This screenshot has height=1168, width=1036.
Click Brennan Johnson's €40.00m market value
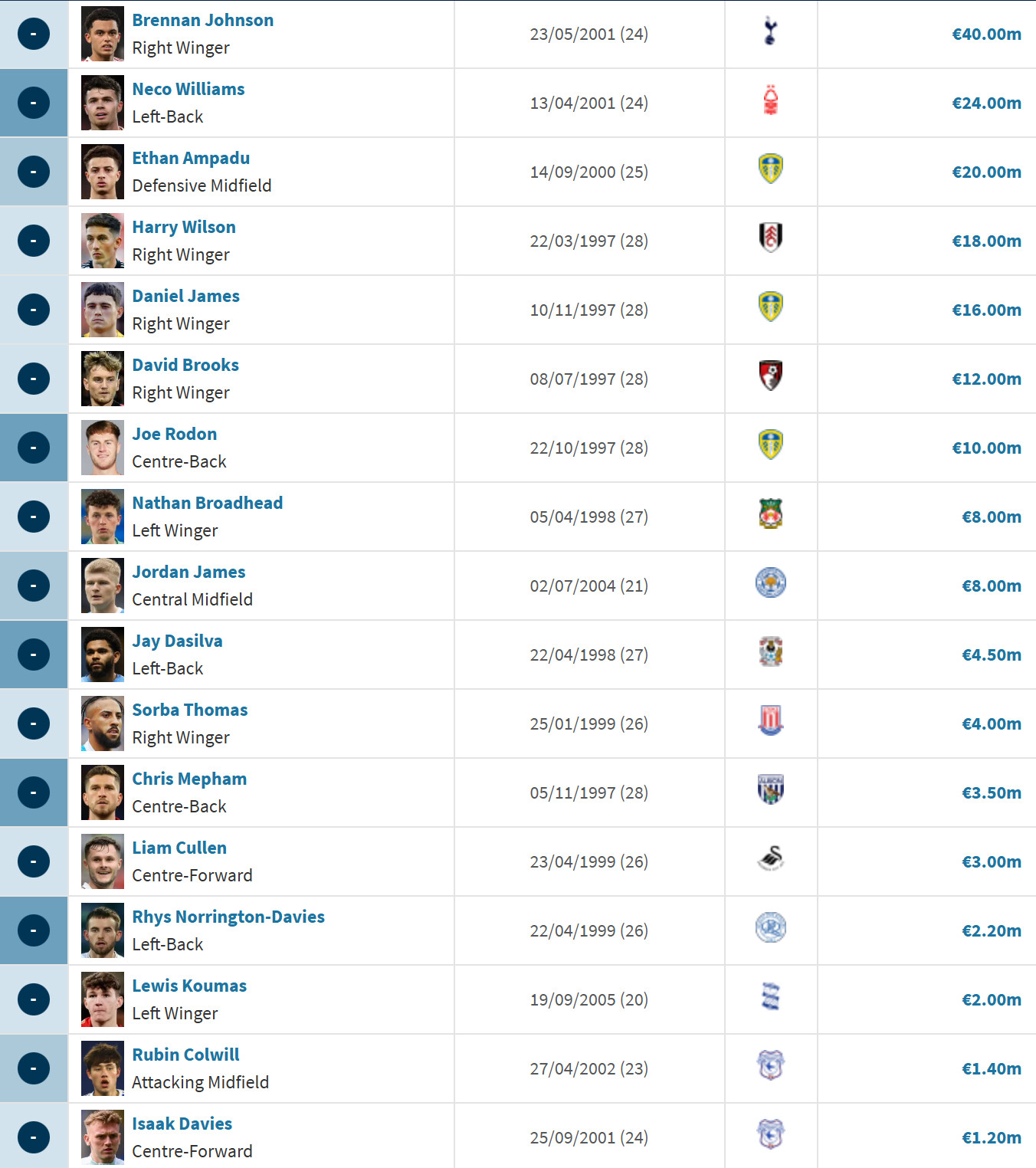point(986,34)
